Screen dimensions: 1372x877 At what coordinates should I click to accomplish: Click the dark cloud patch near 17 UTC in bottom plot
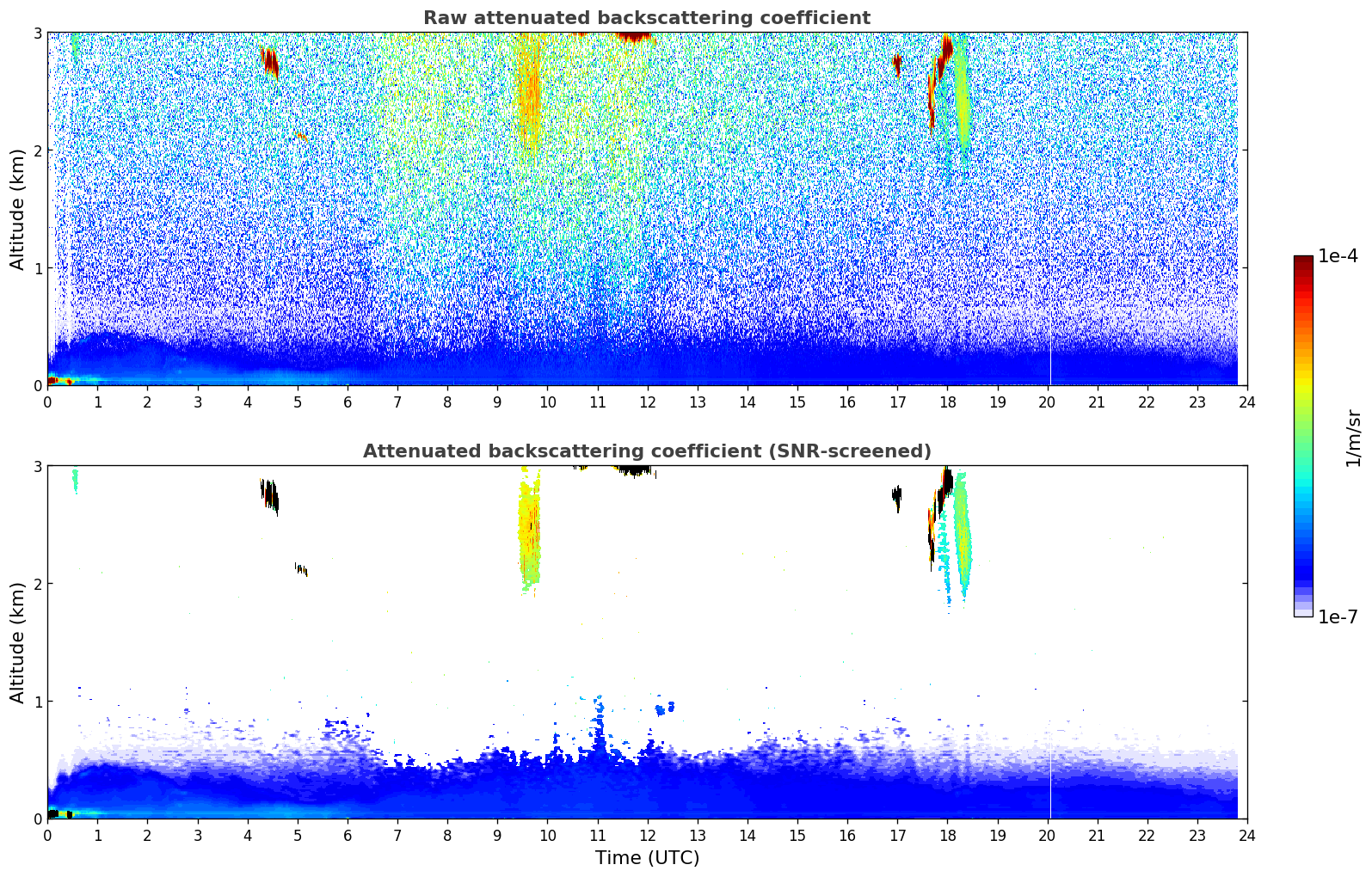897,498
